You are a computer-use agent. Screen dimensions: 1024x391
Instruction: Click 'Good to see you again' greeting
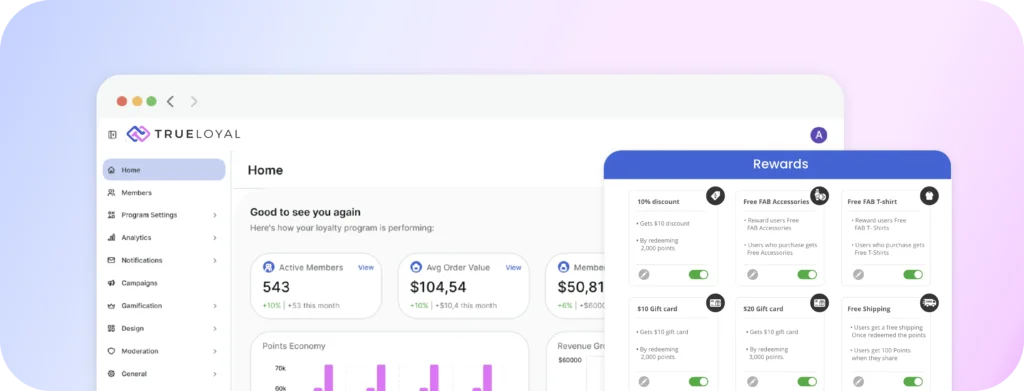pos(305,212)
